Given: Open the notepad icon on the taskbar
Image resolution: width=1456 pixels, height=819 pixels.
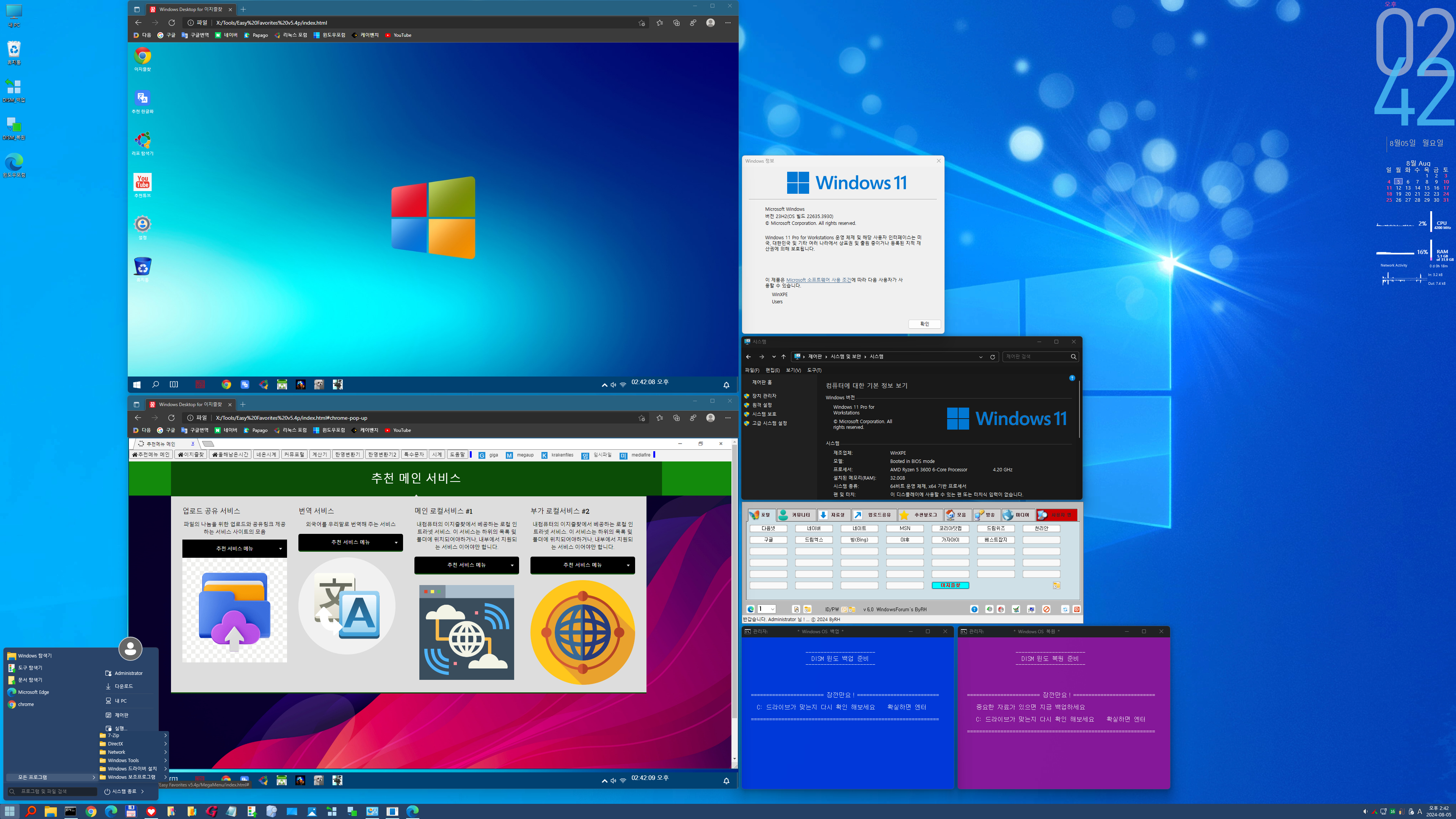Looking at the screenshot, I should coord(231,811).
